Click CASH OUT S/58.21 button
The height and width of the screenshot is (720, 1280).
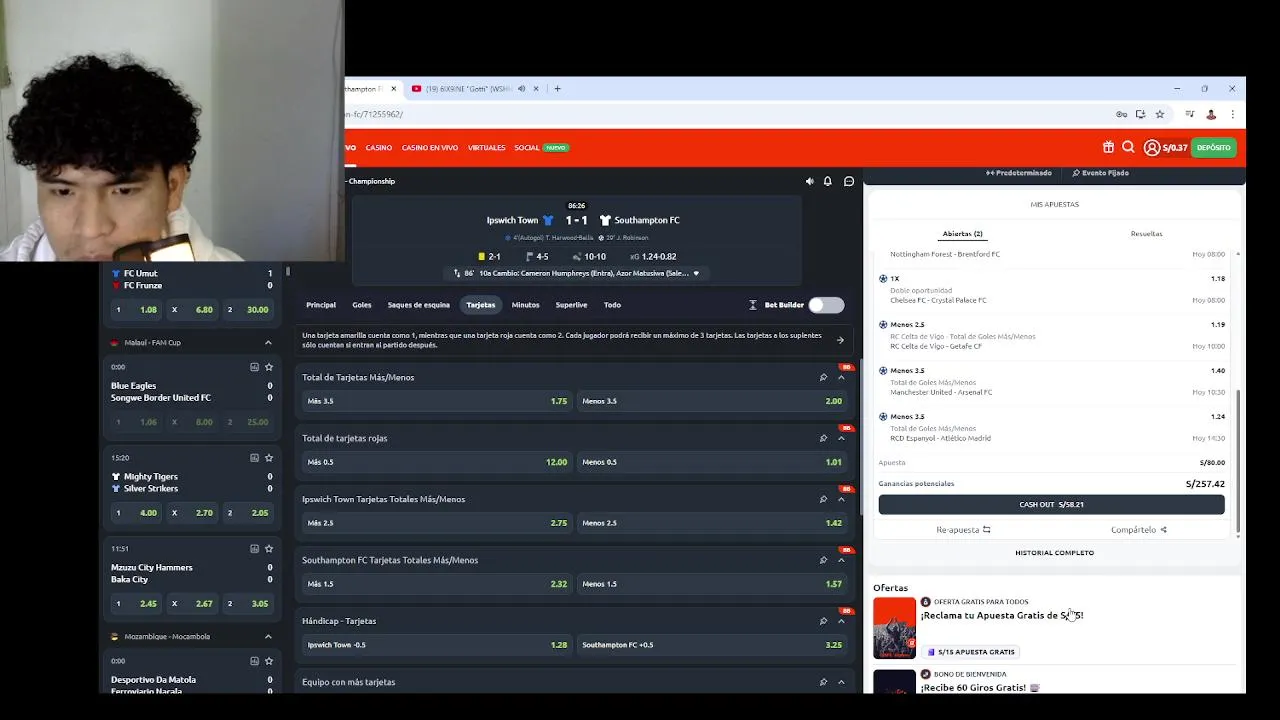click(x=1051, y=504)
